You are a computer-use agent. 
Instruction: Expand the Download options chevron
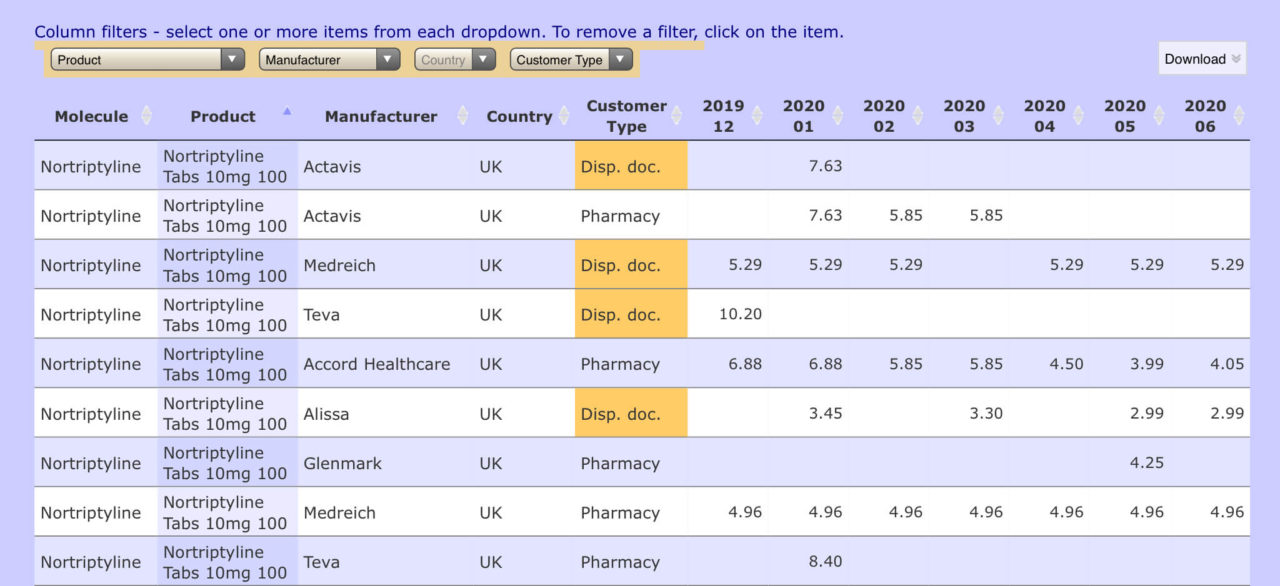1236,59
